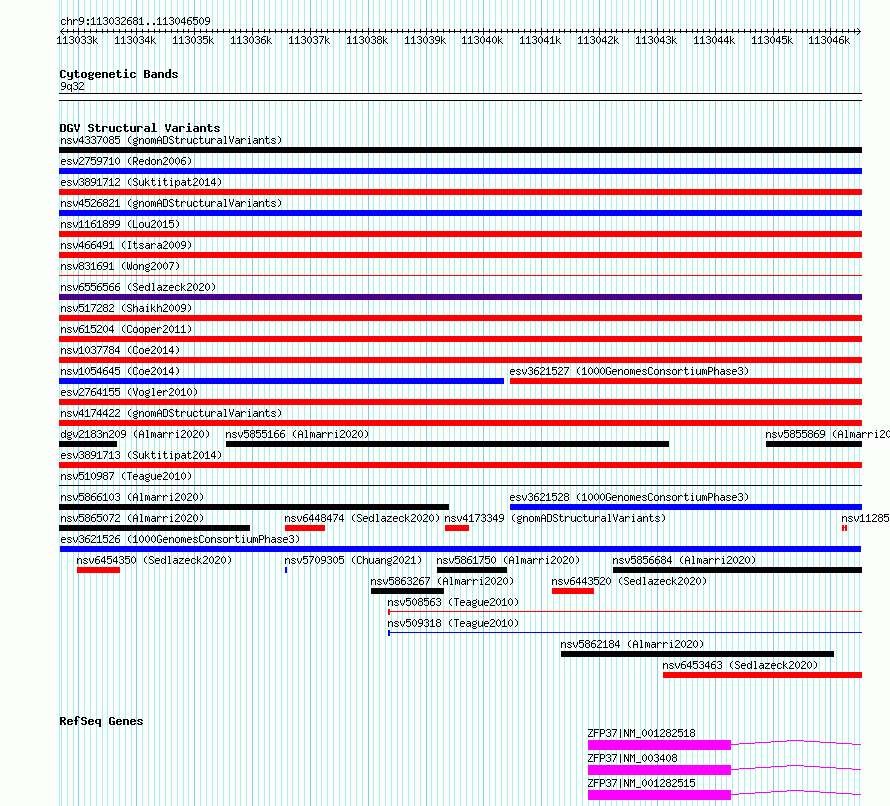Viewport: 890px width, 806px height.
Task: Open nsv466491 (Itsara2009) label
Action: pos(126,245)
